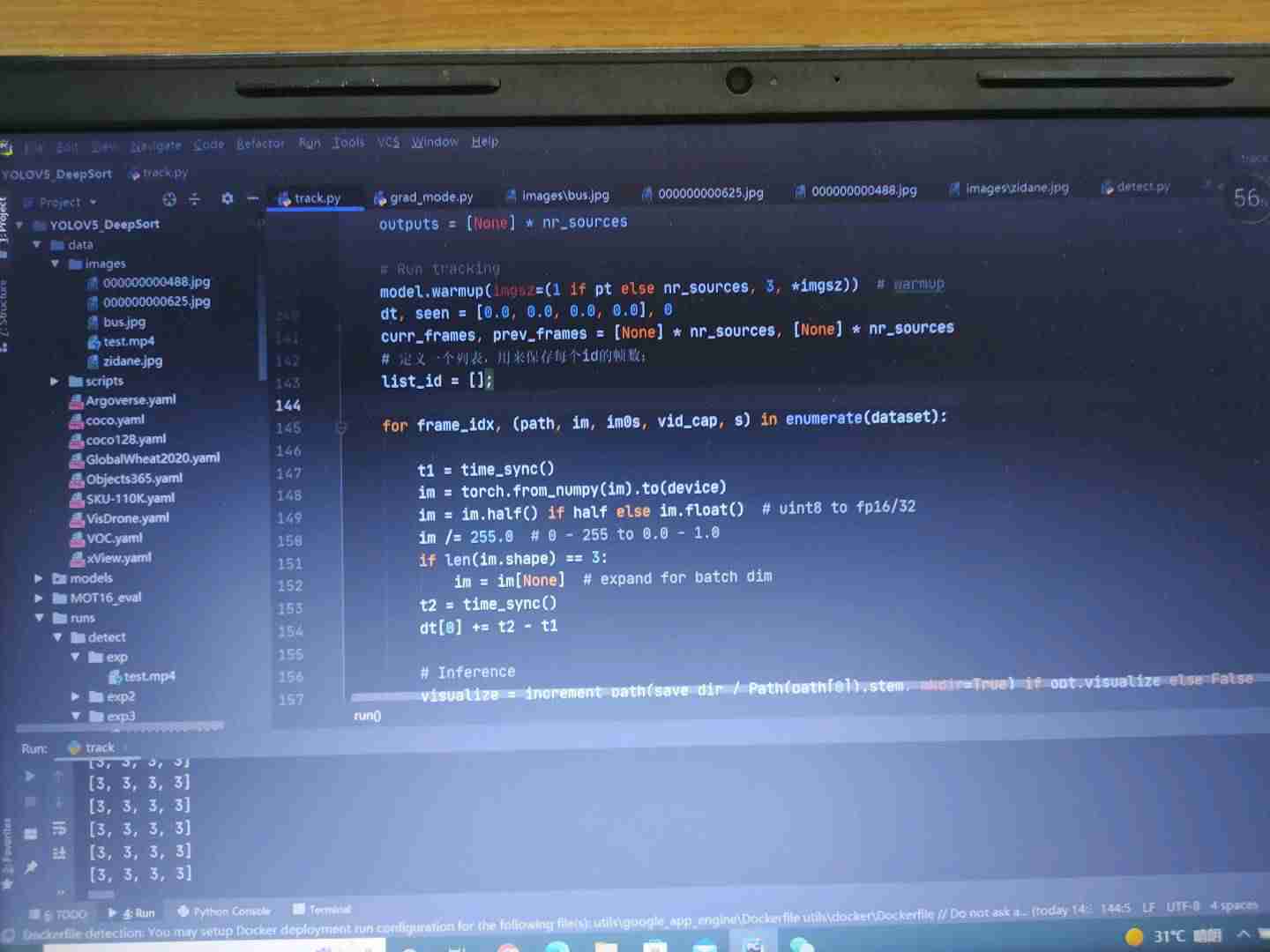
Task: Click scroll to end icon in Run panel
Action: pos(59,852)
